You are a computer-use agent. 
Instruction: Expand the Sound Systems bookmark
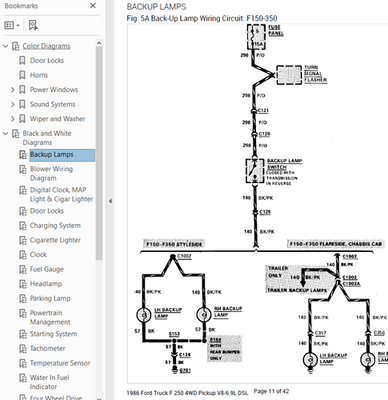click(x=13, y=104)
